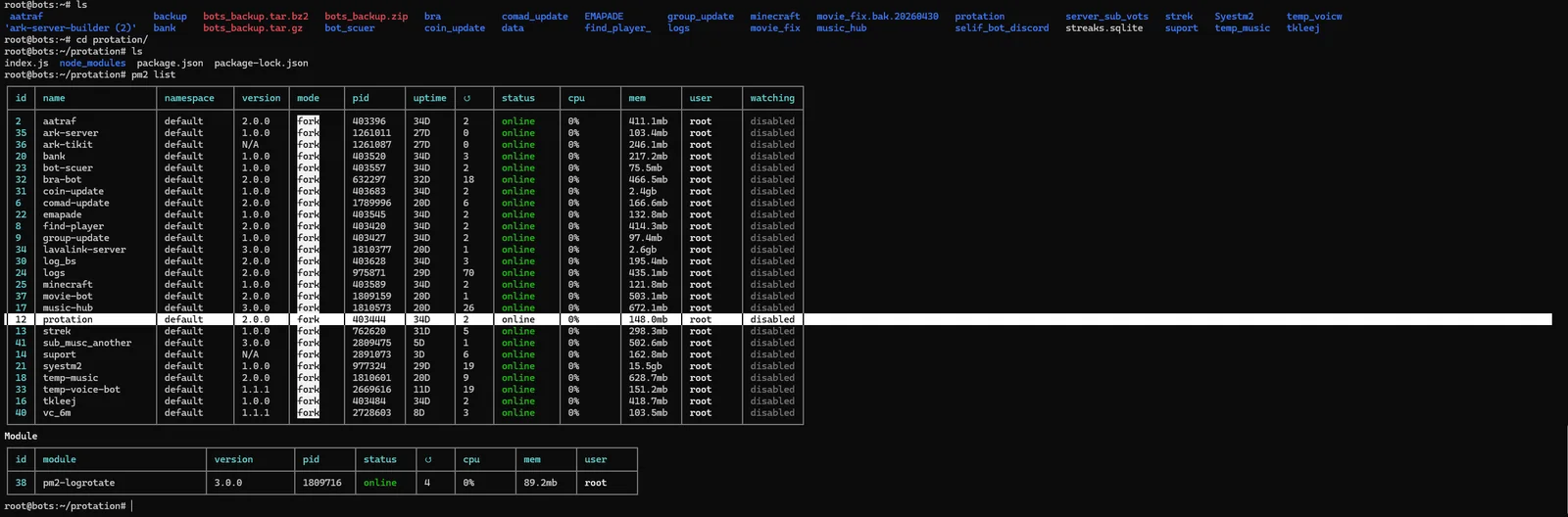Select process name 'vc_6m' in table
This screenshot has height=517, width=1568.
[56, 413]
